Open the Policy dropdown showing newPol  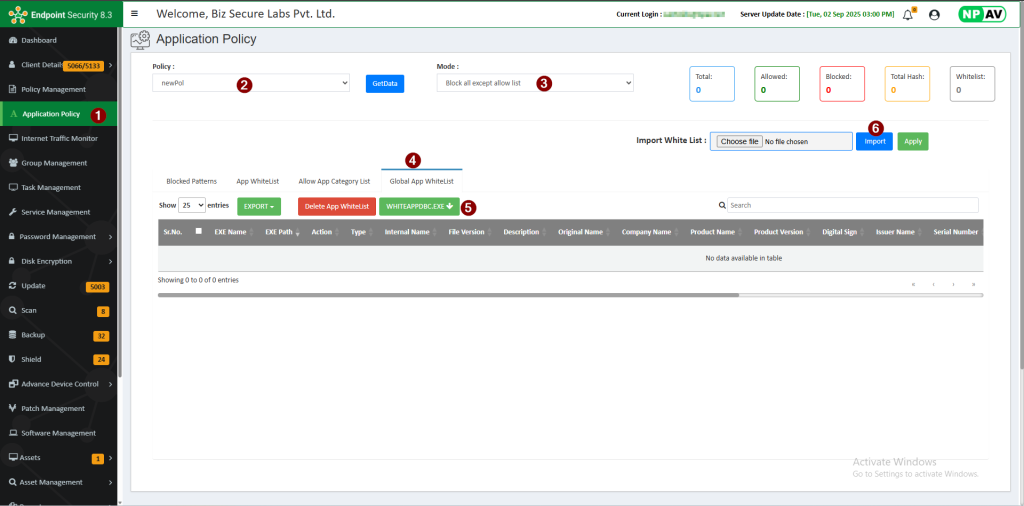pos(251,83)
